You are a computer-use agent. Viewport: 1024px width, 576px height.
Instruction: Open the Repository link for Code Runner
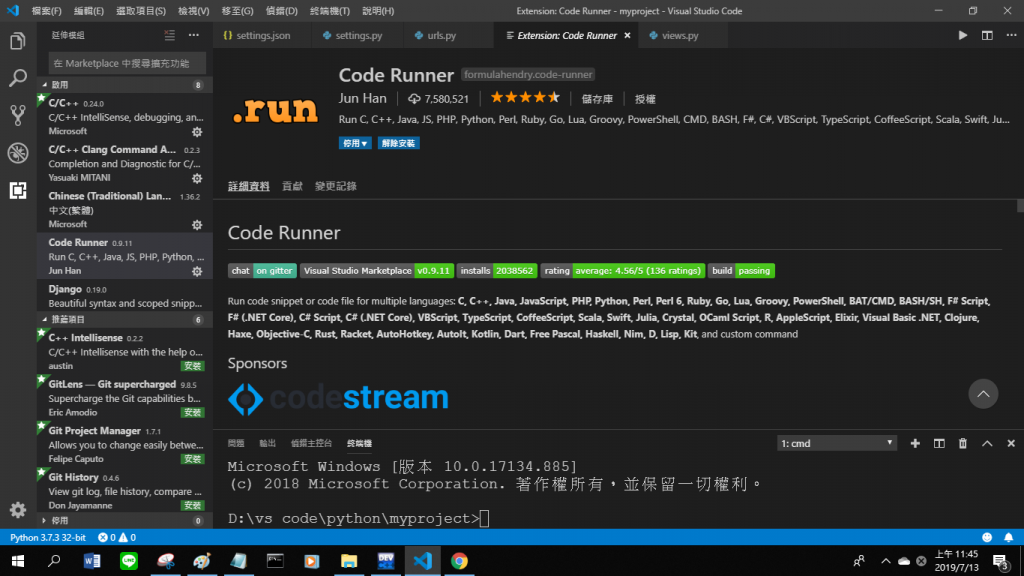pyautogui.click(x=597, y=99)
